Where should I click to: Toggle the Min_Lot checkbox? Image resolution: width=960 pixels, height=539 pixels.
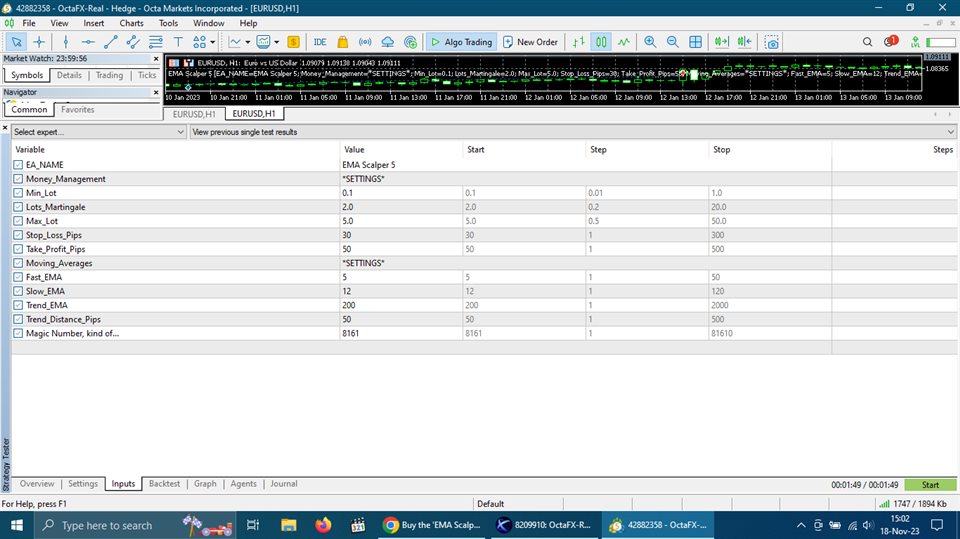click(18, 193)
